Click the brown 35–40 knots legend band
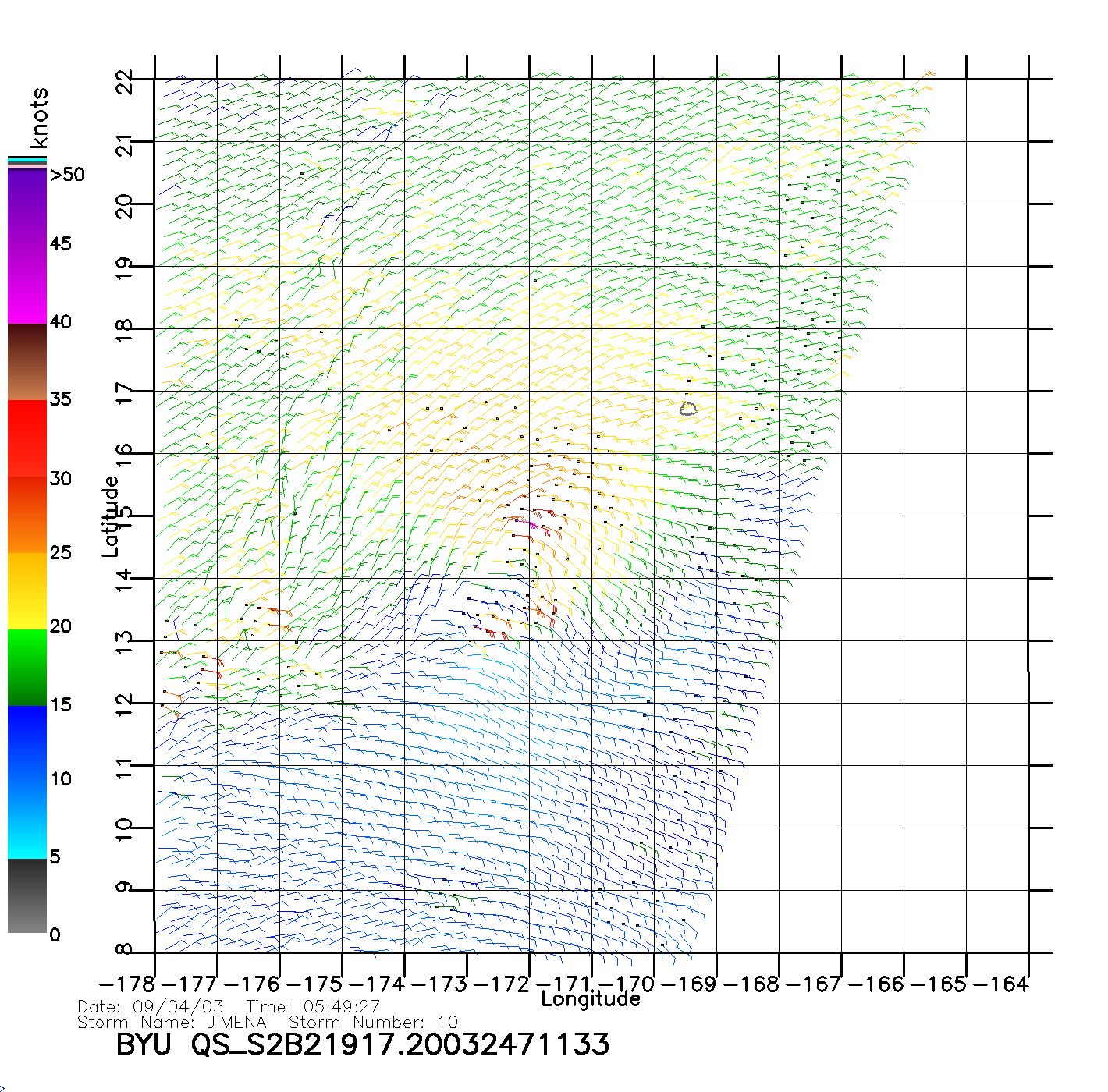Screen dimensions: 1108x1092 pos(27,362)
